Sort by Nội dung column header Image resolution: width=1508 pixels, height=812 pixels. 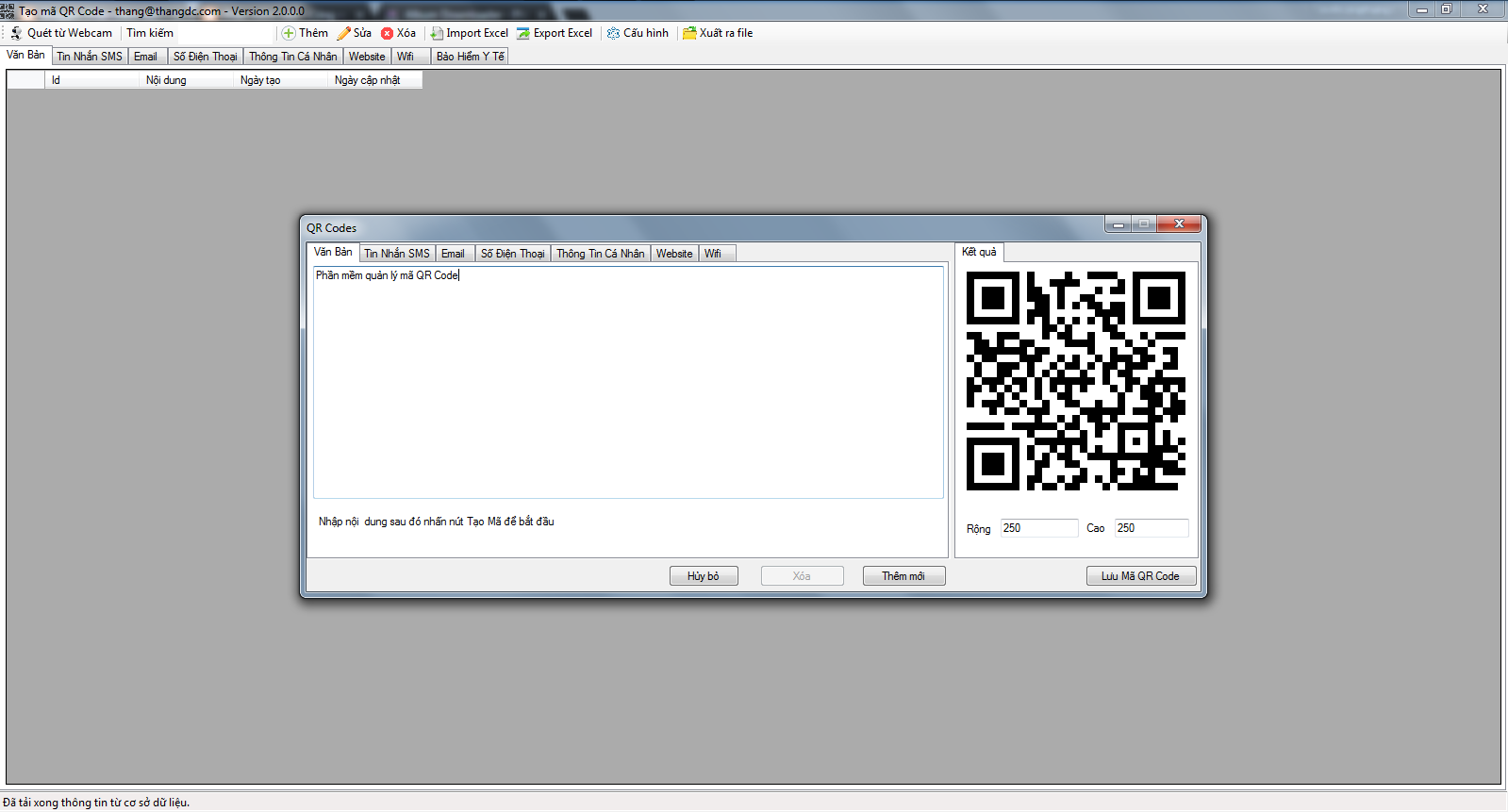pos(186,80)
